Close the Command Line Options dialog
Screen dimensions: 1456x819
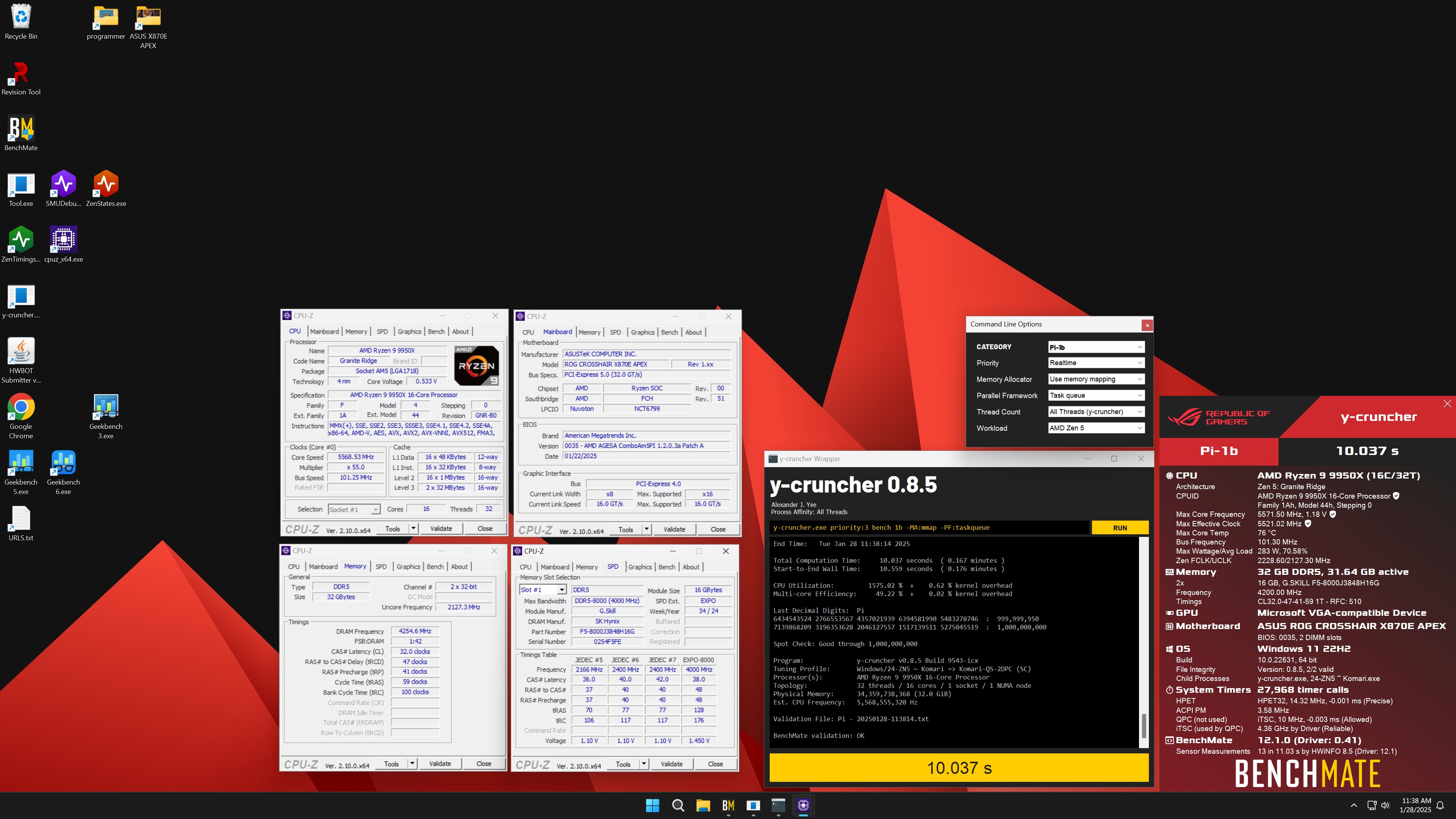click(1147, 325)
